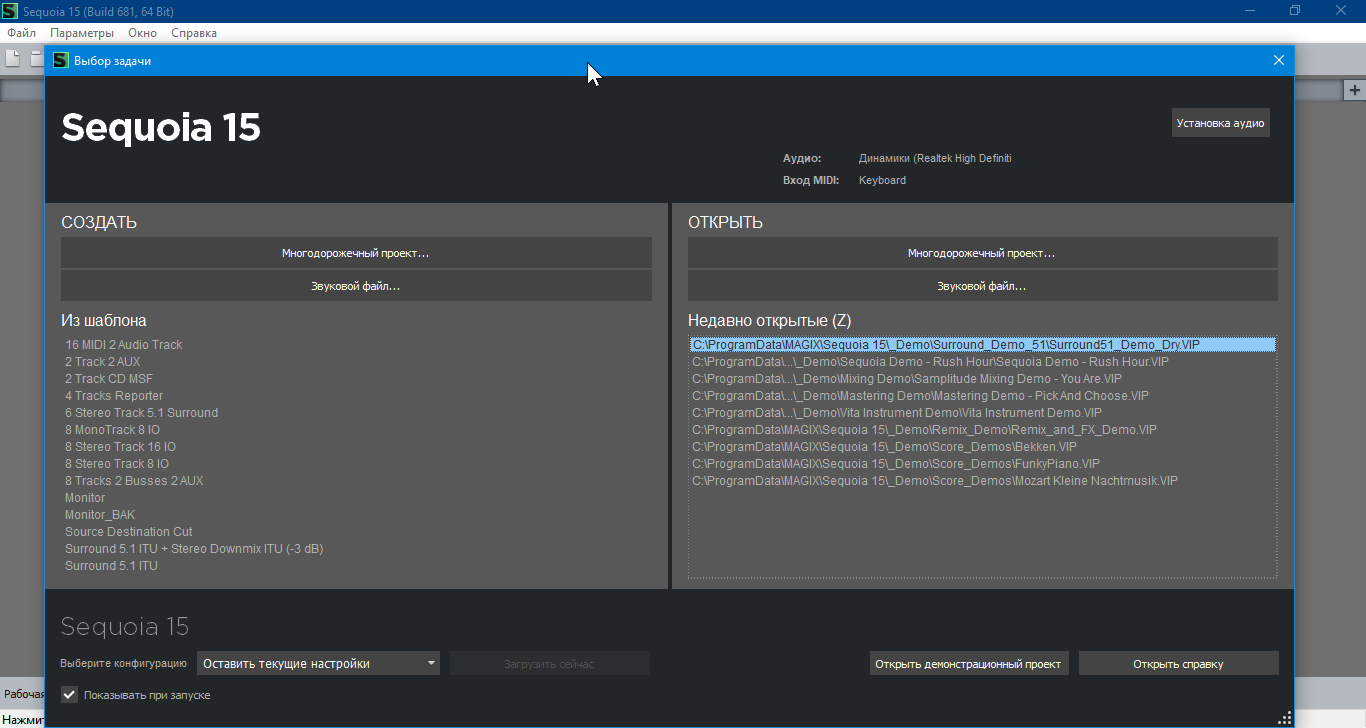Select the Monitor_BAK template
The height and width of the screenshot is (728, 1366).
(x=100, y=515)
